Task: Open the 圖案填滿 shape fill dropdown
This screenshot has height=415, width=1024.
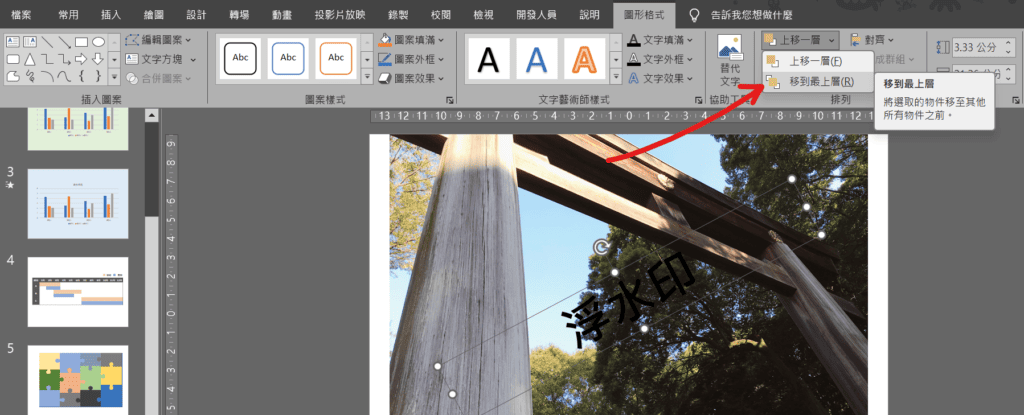Action: pyautogui.click(x=412, y=40)
